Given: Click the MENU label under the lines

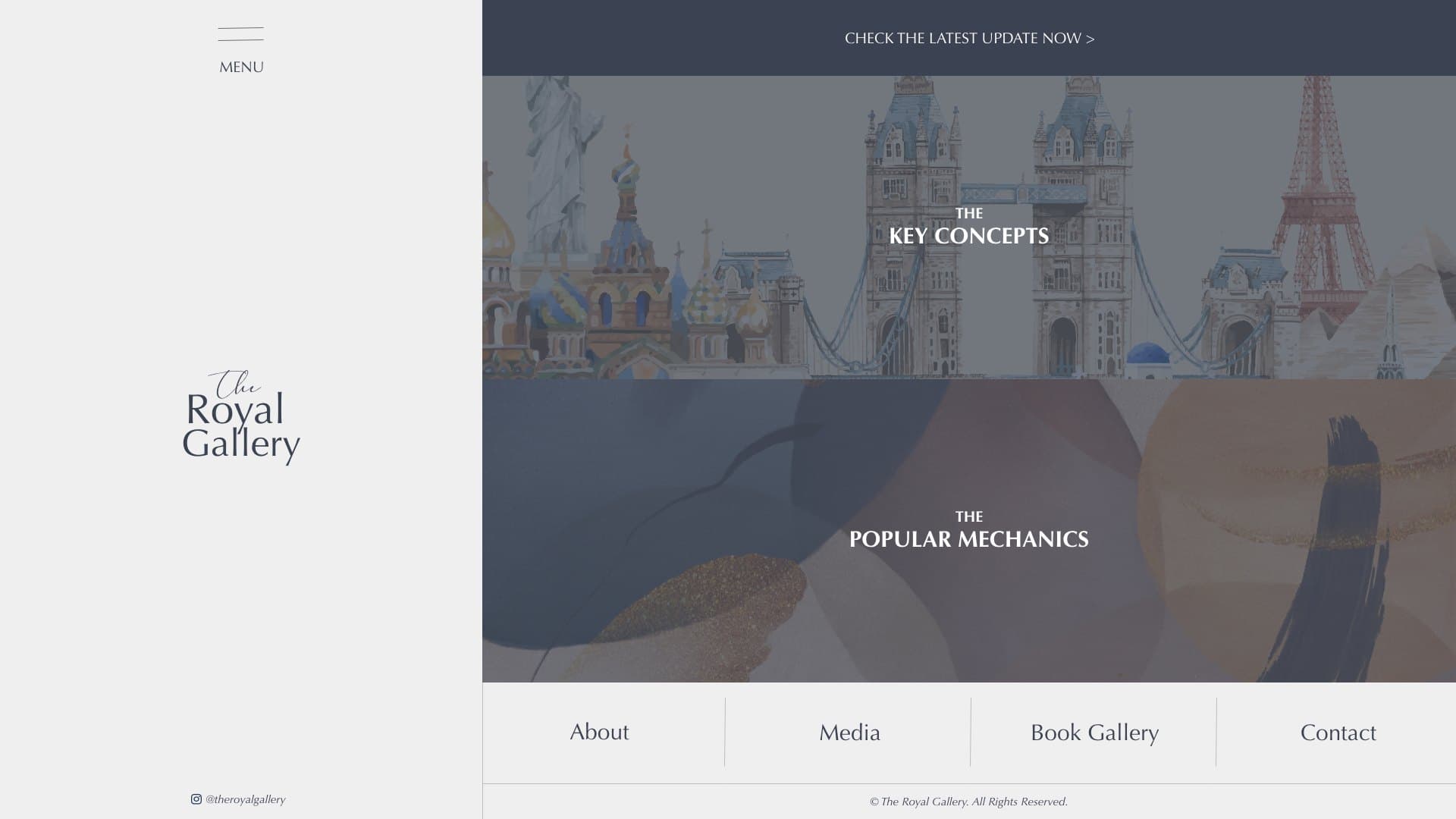Looking at the screenshot, I should point(241,67).
